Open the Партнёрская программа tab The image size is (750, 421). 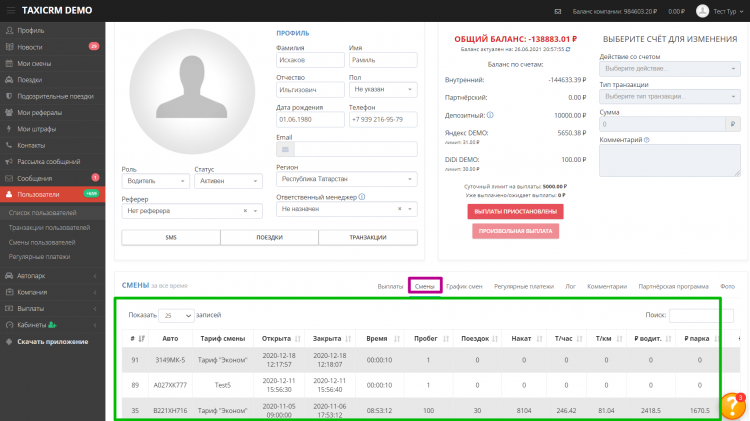click(673, 286)
